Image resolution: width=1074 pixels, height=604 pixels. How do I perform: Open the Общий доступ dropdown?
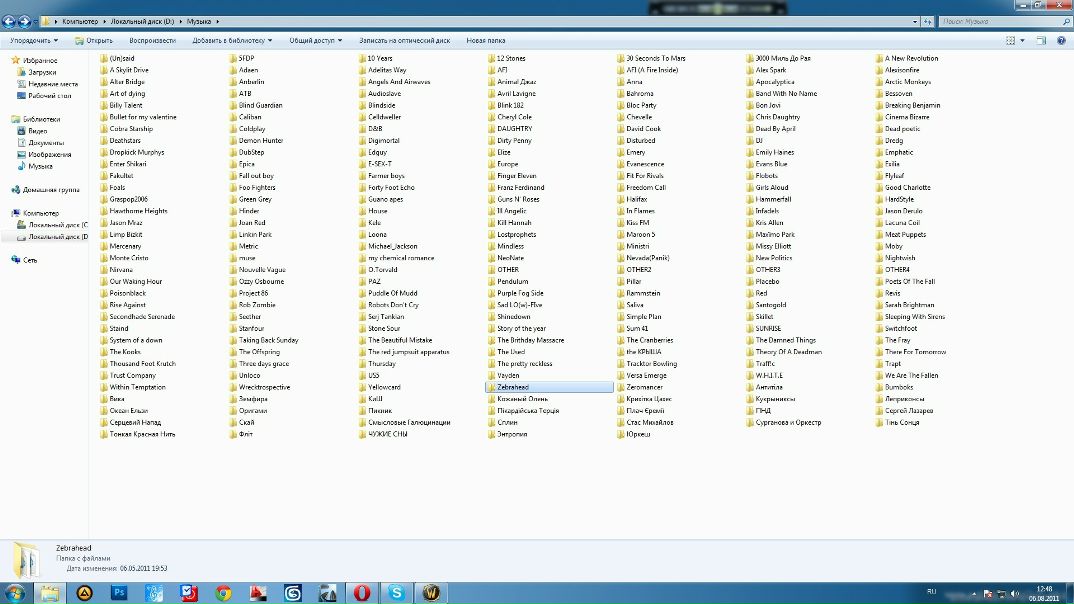(x=315, y=40)
